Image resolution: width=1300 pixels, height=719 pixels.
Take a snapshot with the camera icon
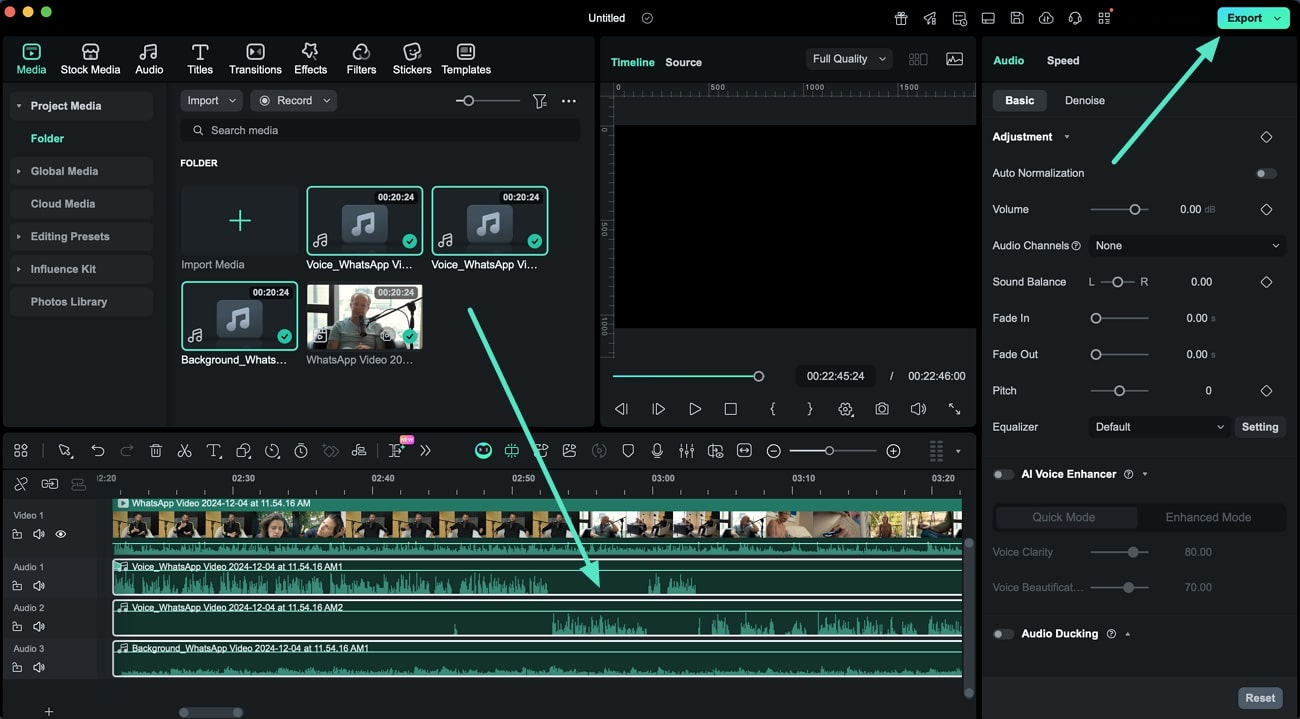(881, 408)
